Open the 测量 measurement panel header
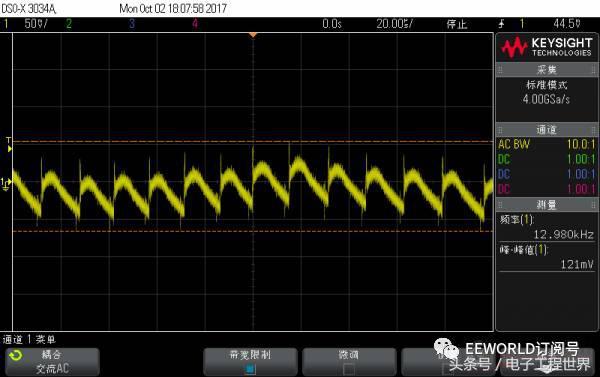The height and width of the screenshot is (377, 600). 546,205
